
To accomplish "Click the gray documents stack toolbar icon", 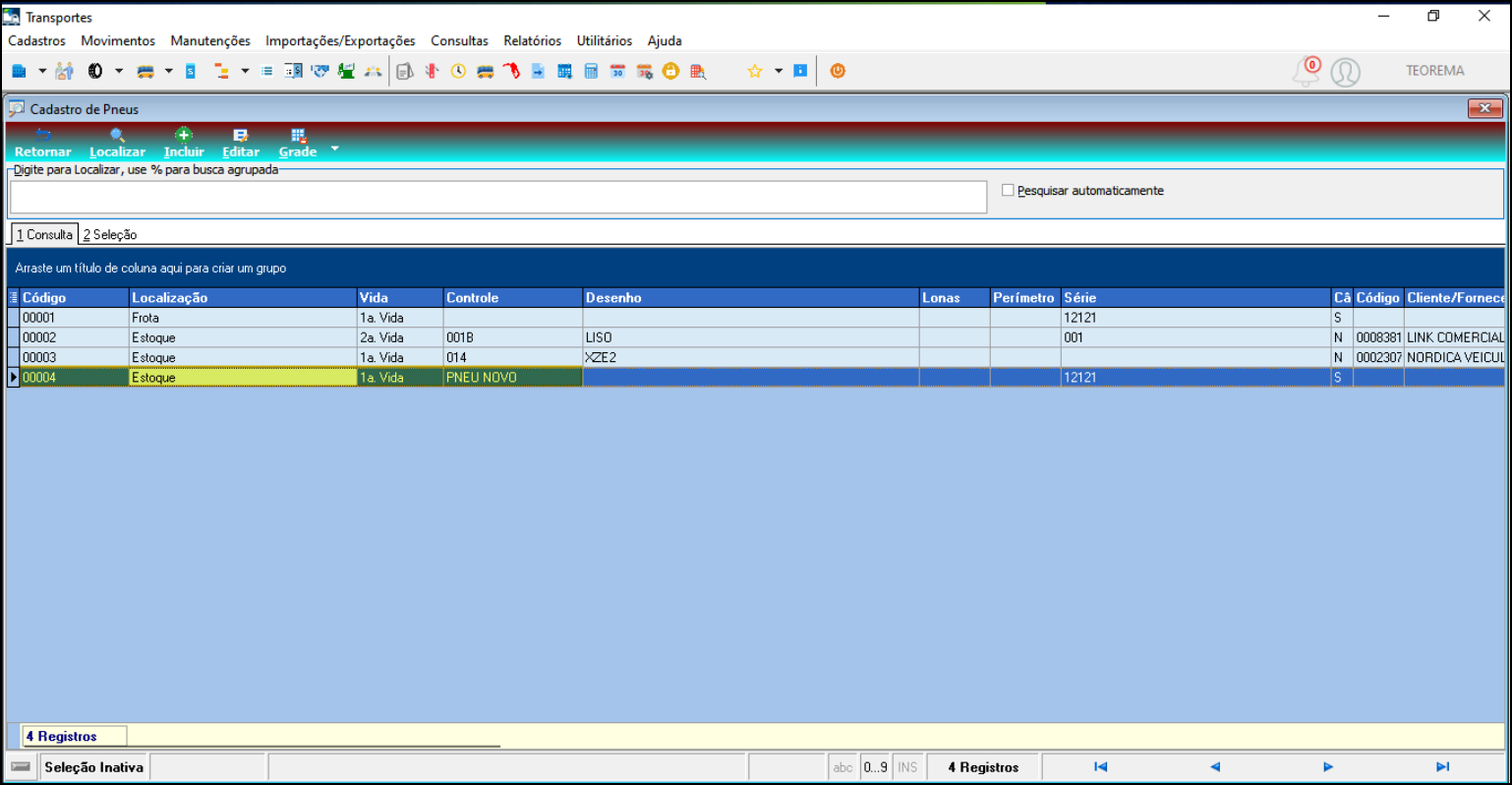I will pyautogui.click(x=404, y=71).
